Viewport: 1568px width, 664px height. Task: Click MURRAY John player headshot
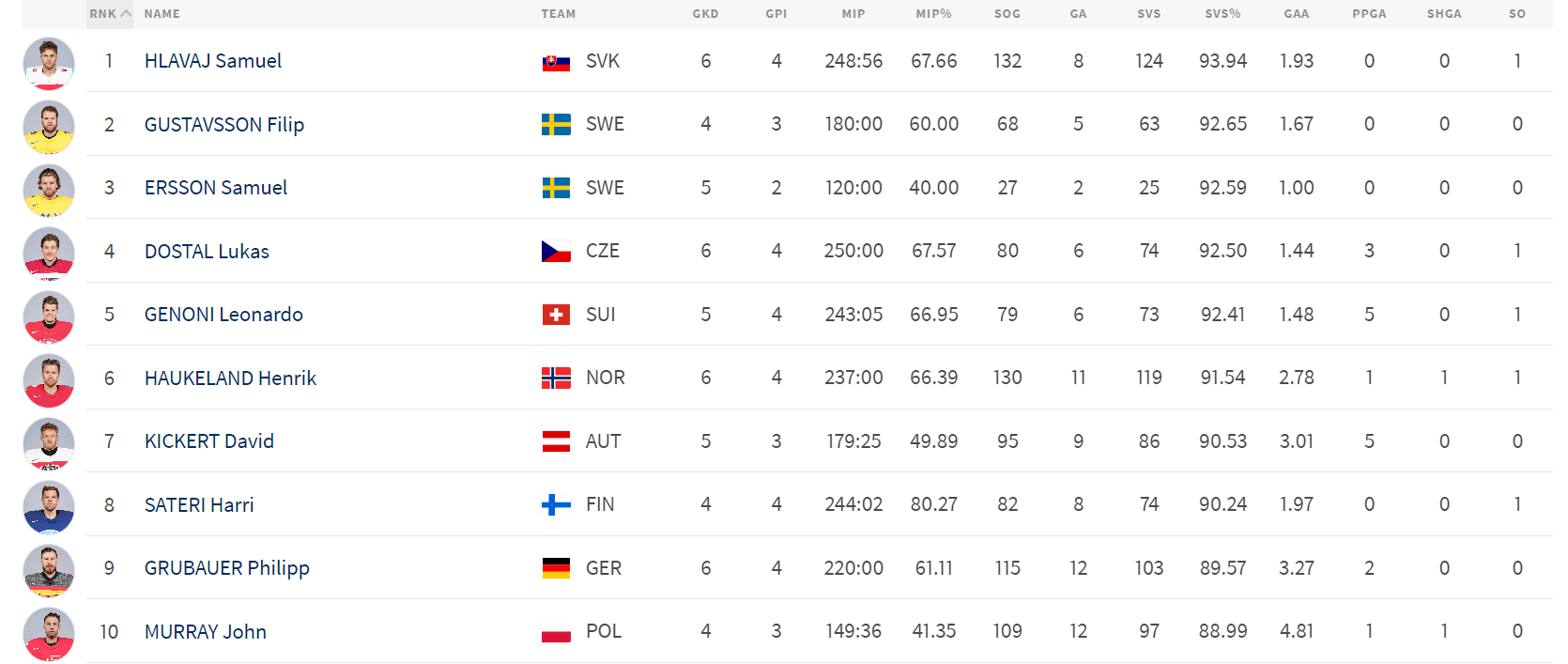[x=49, y=633]
